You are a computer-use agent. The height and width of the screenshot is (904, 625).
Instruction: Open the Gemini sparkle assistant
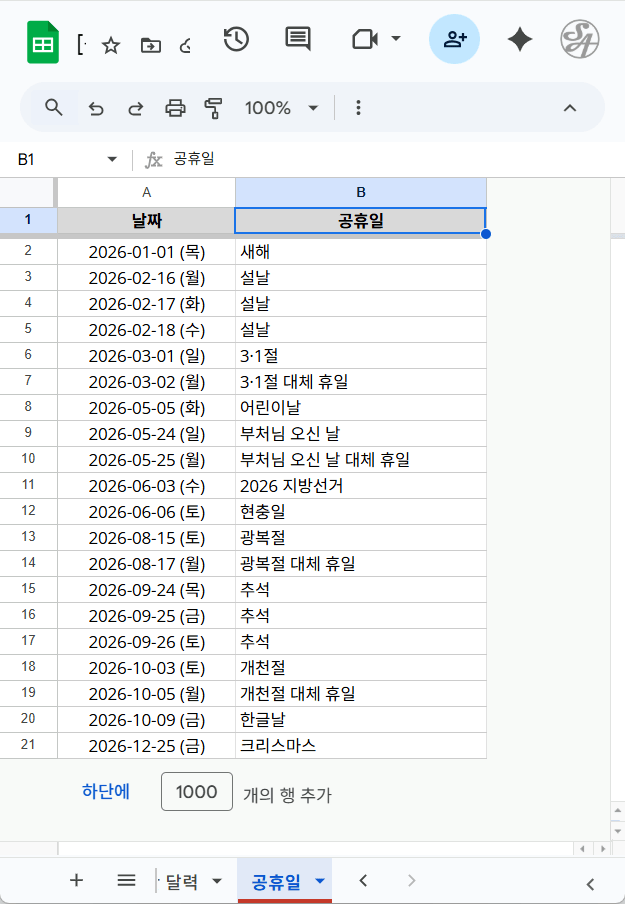coord(519,40)
